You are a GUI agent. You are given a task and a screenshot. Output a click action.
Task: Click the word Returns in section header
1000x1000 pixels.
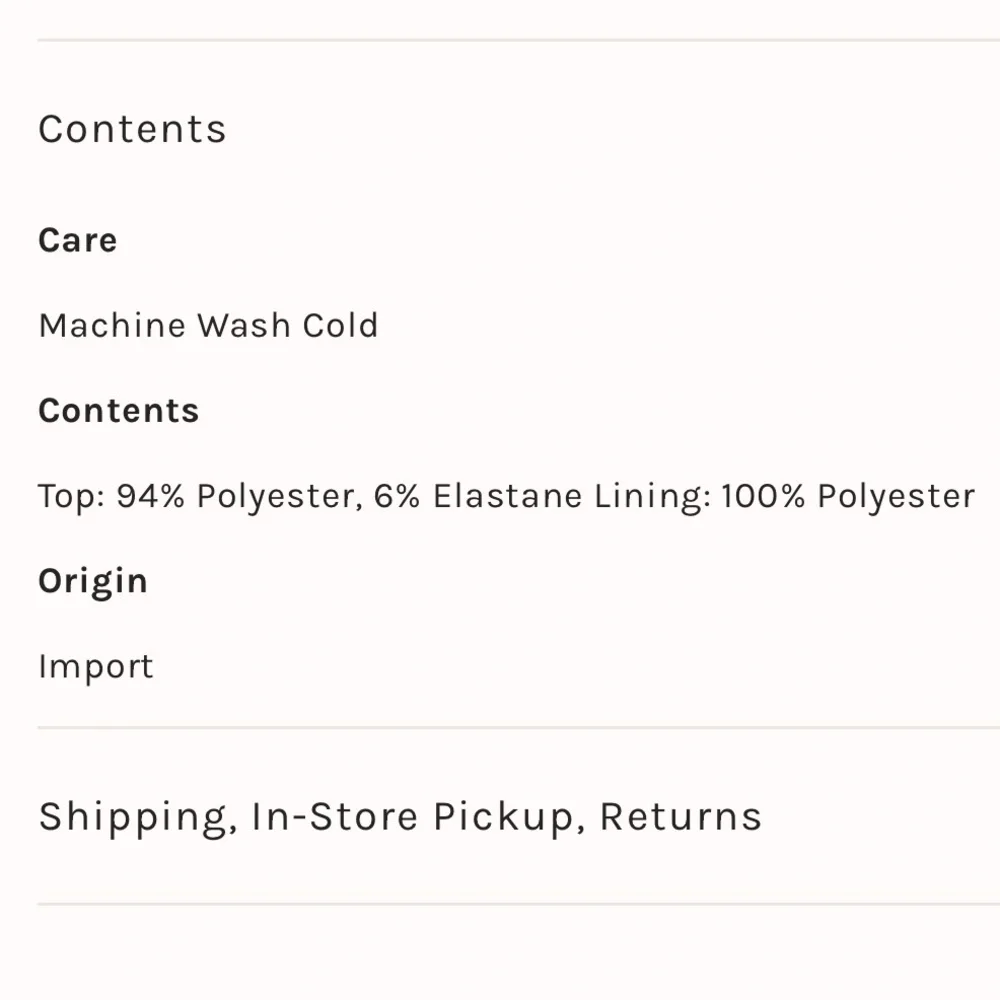tap(680, 817)
